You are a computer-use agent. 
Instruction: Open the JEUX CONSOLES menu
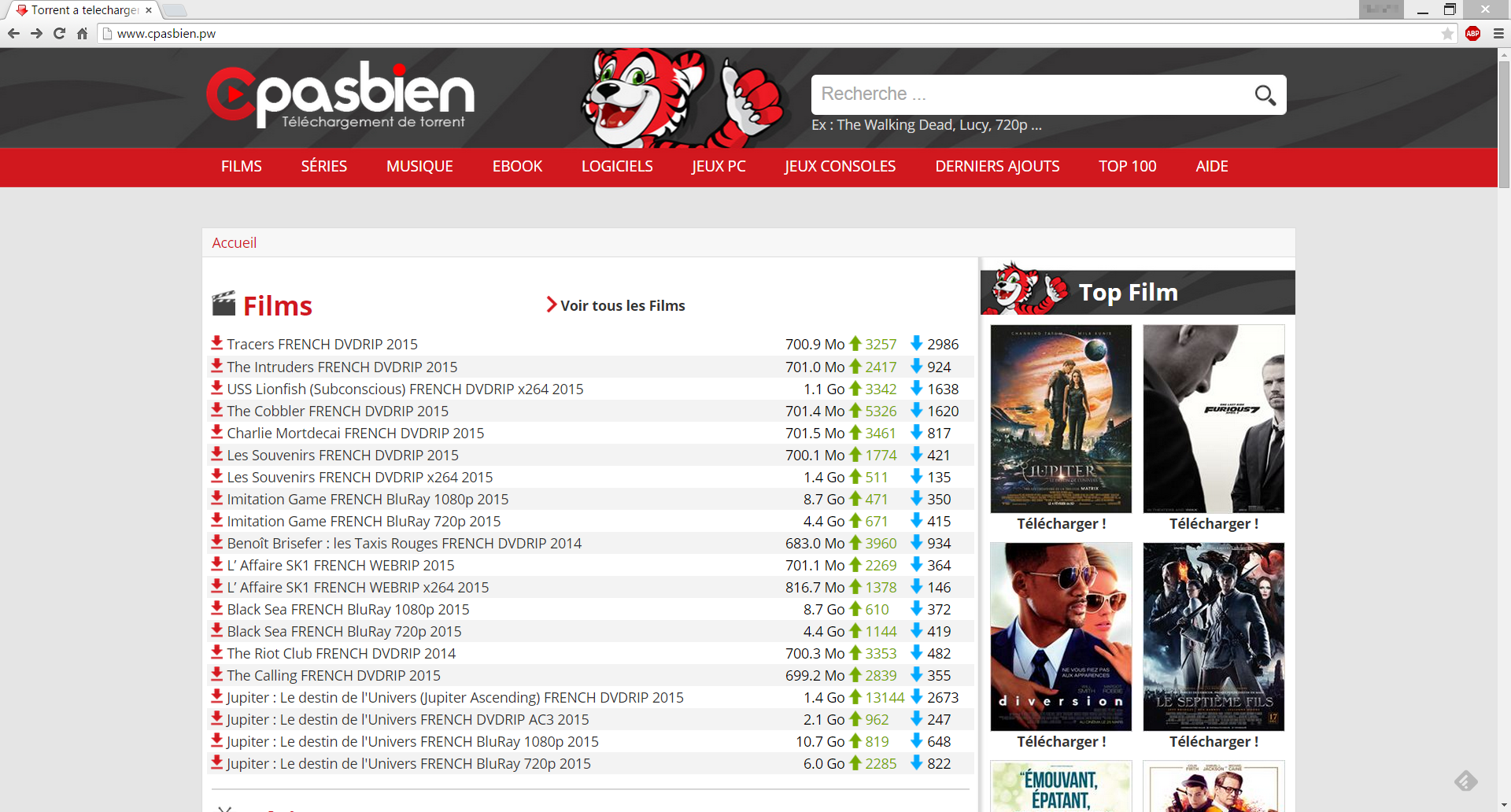pos(840,167)
